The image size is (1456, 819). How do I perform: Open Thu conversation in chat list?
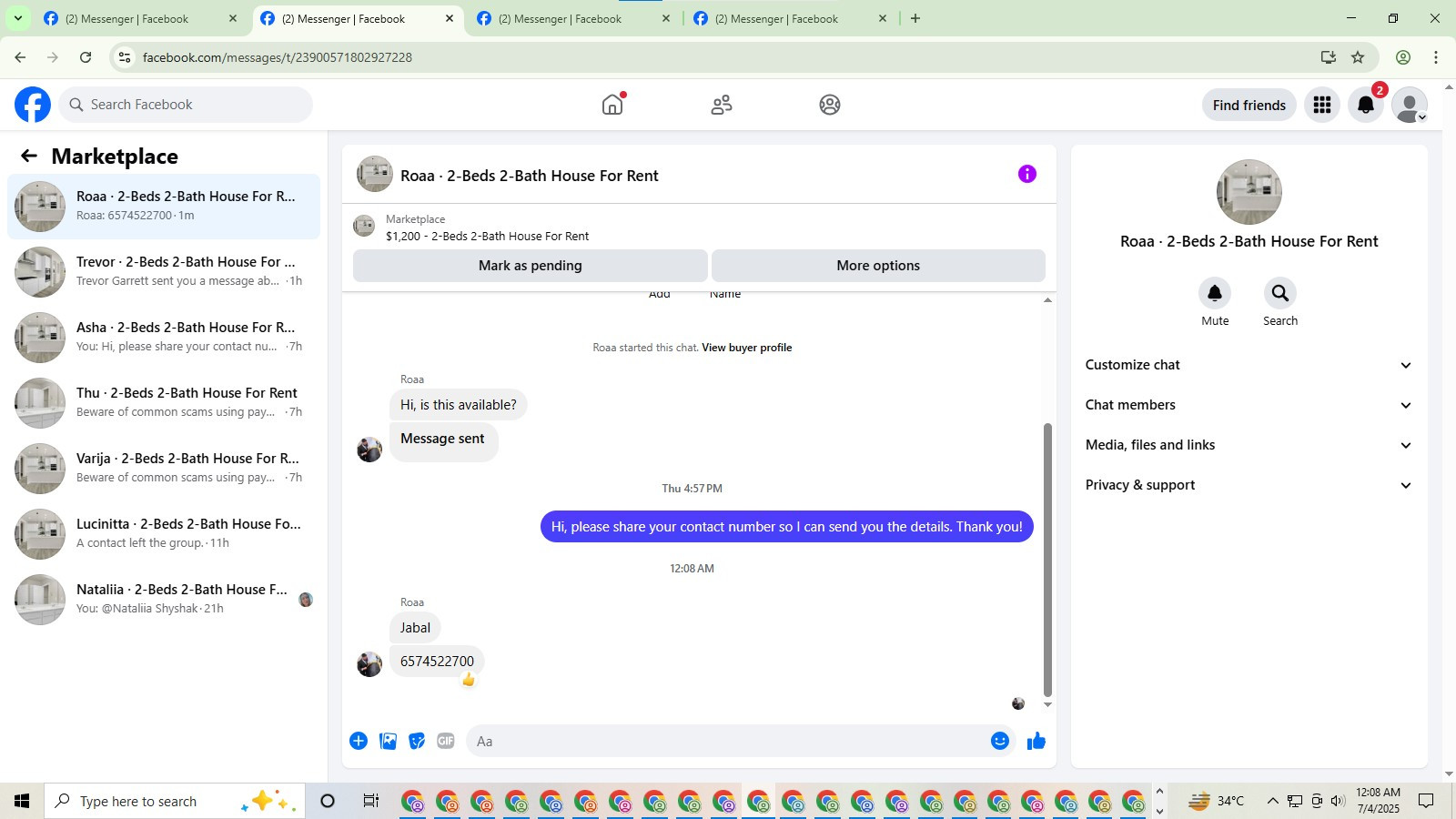point(164,403)
